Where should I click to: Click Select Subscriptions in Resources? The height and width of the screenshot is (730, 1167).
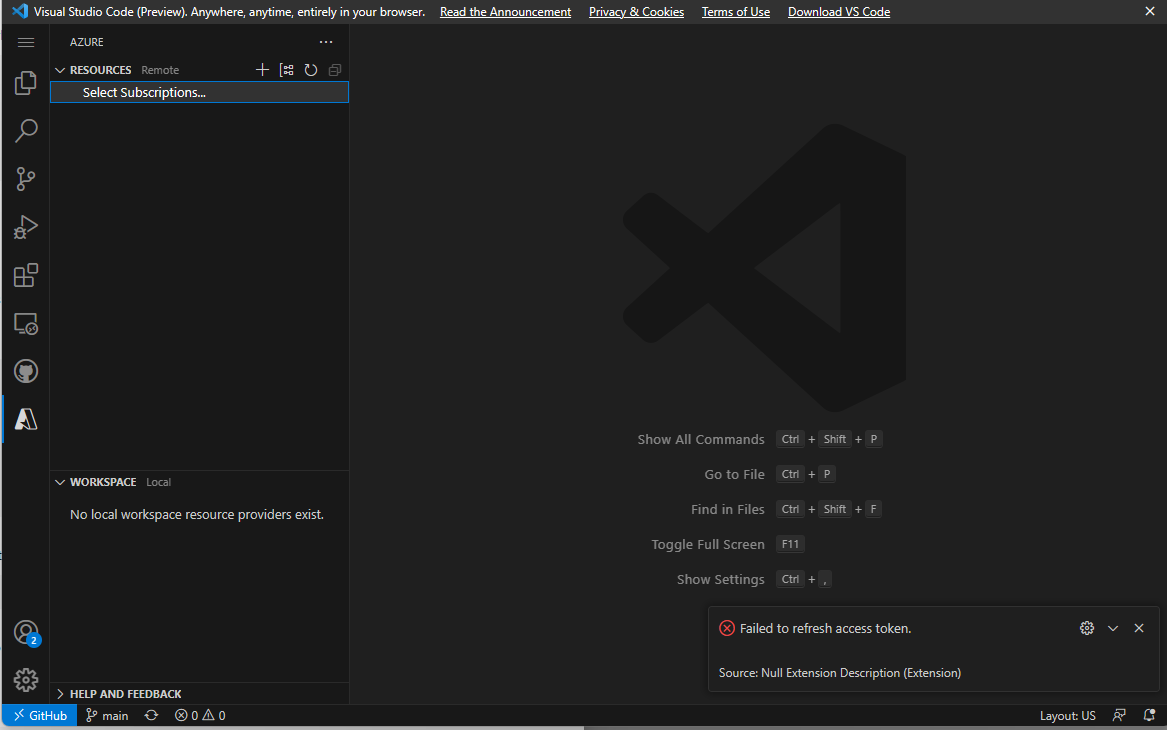click(144, 91)
